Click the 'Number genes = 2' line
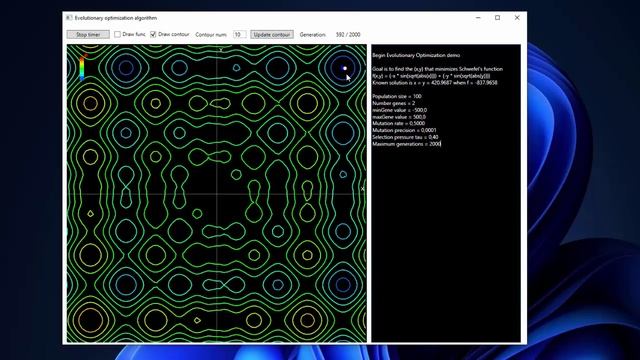The height and width of the screenshot is (360, 640). click(393, 103)
